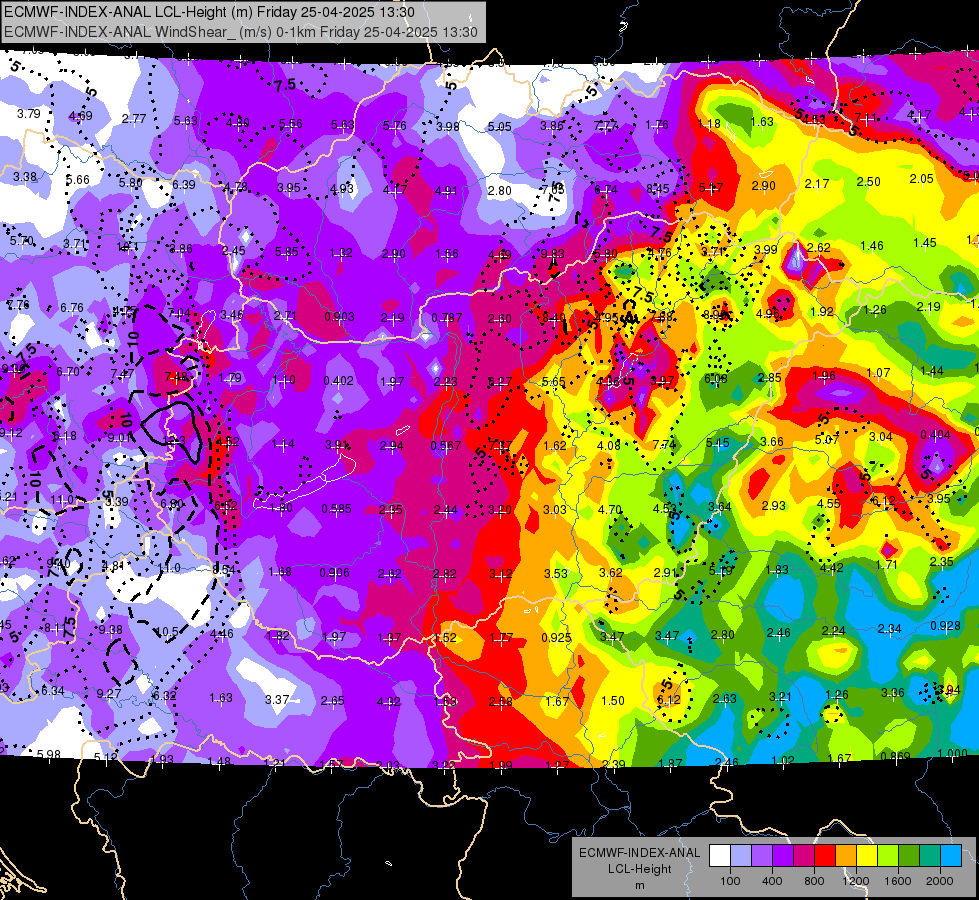Click the map value 5.05

(499, 127)
